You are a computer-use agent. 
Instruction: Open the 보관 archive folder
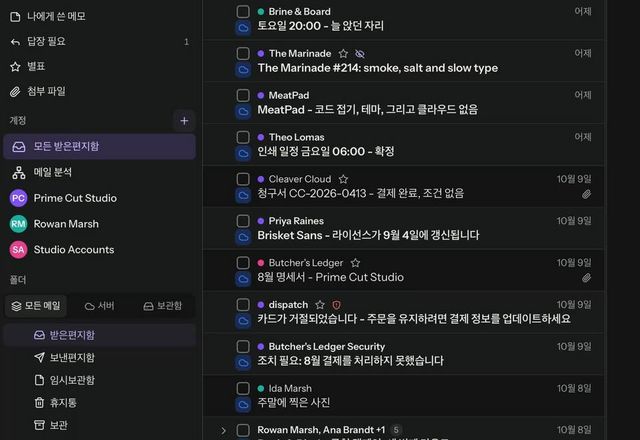click(99, 425)
